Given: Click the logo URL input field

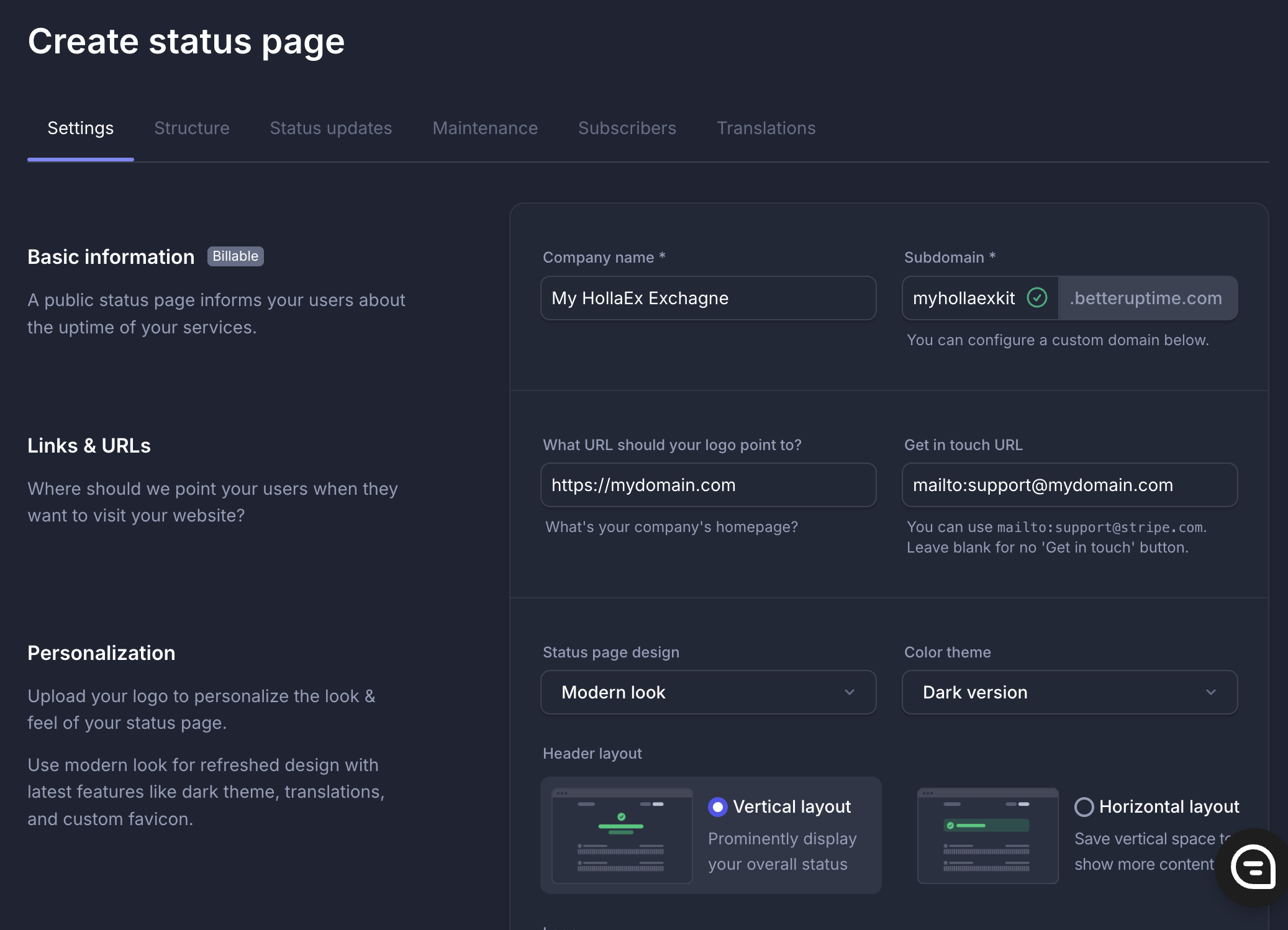Looking at the screenshot, I should (708, 485).
